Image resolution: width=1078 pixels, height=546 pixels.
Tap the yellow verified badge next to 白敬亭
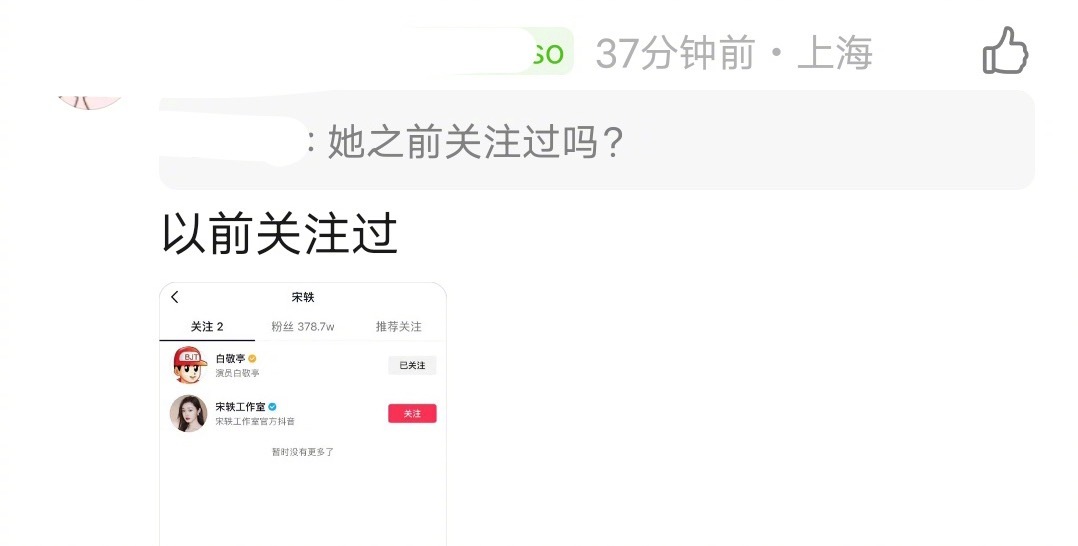pos(252,358)
